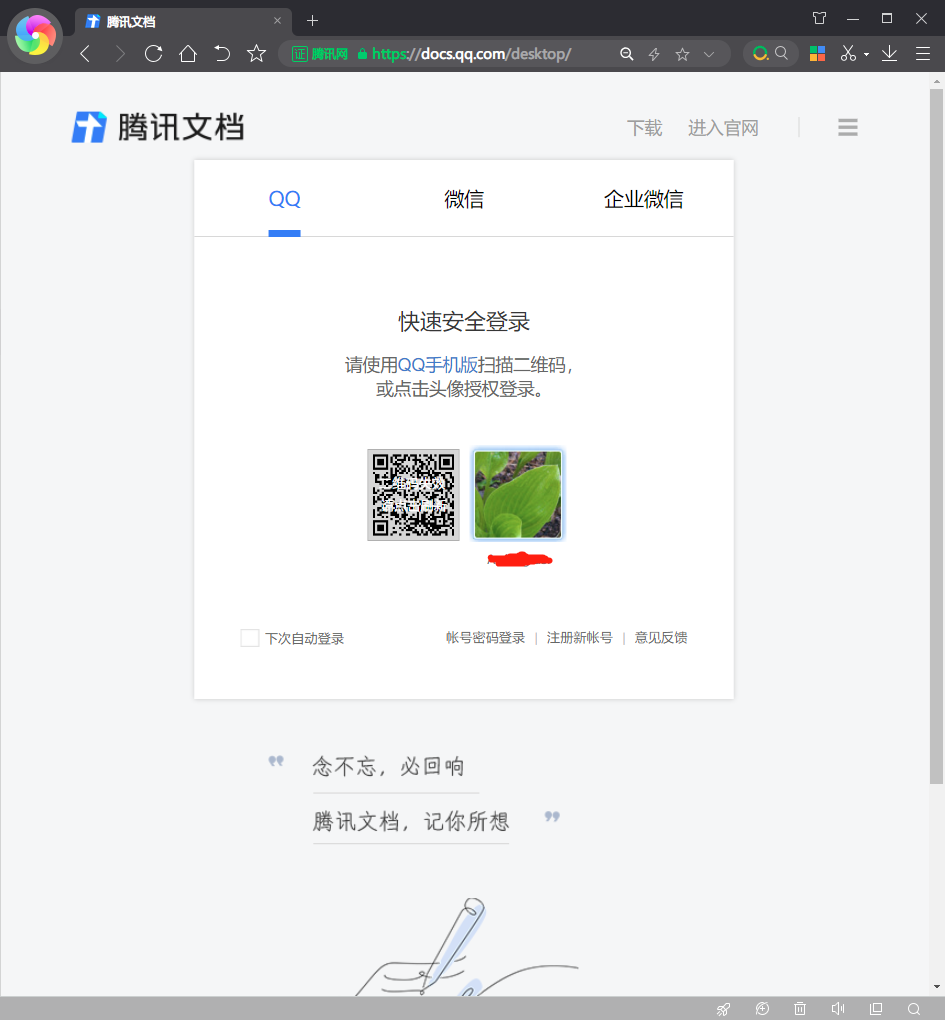Click the 腾讯文档 logo
This screenshot has height=1020, width=945.
point(158,127)
